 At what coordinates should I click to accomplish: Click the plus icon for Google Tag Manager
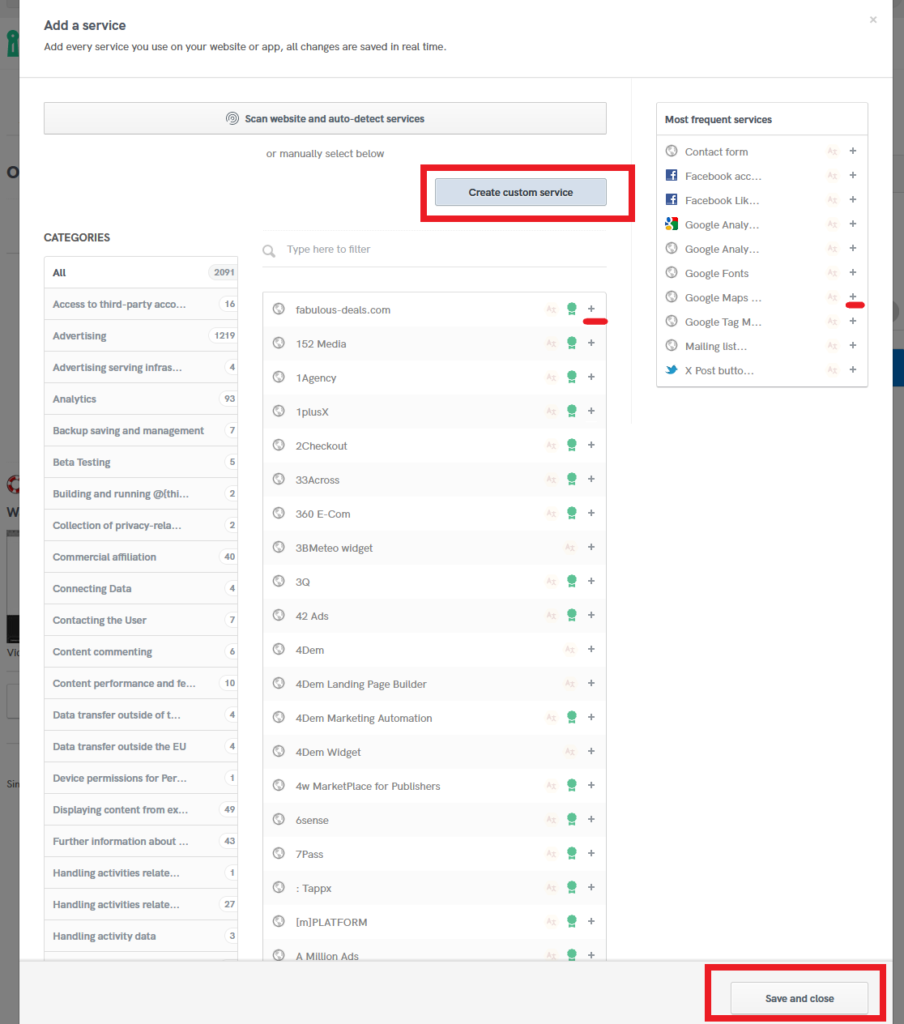pos(853,322)
